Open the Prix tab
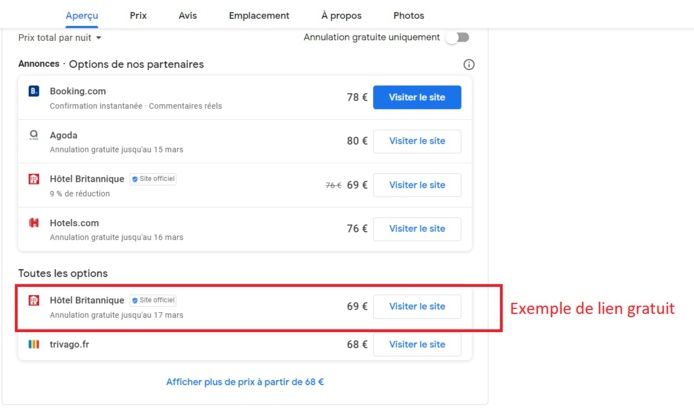The width and height of the screenshot is (694, 411). coord(138,15)
